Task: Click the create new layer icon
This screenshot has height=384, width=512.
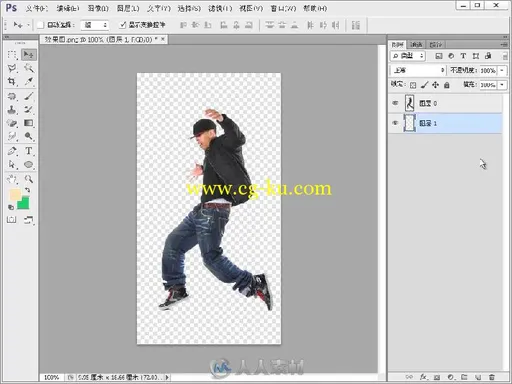Action: click(478, 377)
